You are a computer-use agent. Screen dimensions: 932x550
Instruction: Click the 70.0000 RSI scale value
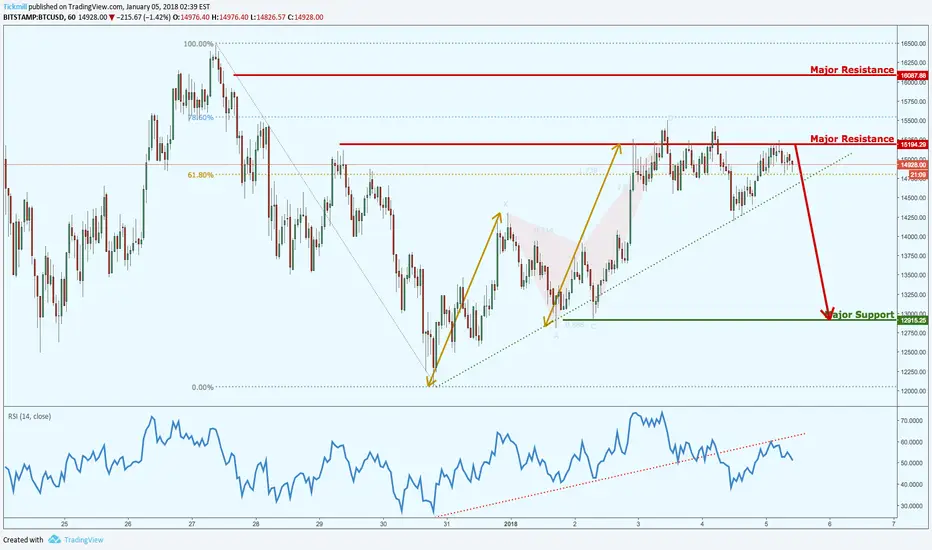(914, 420)
